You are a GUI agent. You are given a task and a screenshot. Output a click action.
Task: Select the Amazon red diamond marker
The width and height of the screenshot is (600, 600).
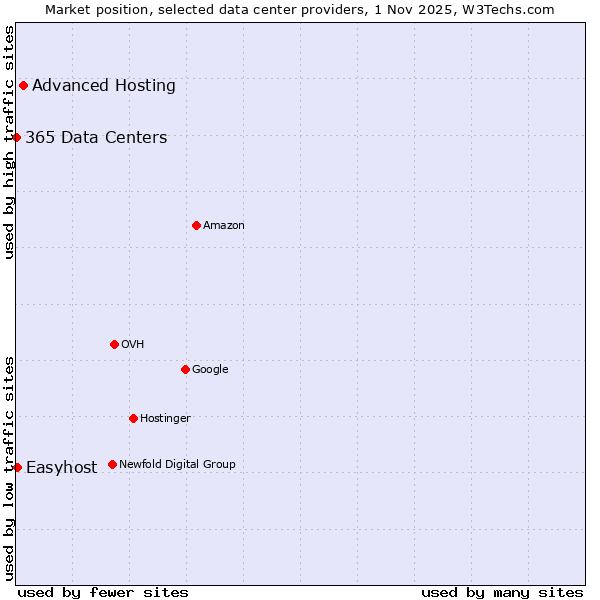(196, 225)
